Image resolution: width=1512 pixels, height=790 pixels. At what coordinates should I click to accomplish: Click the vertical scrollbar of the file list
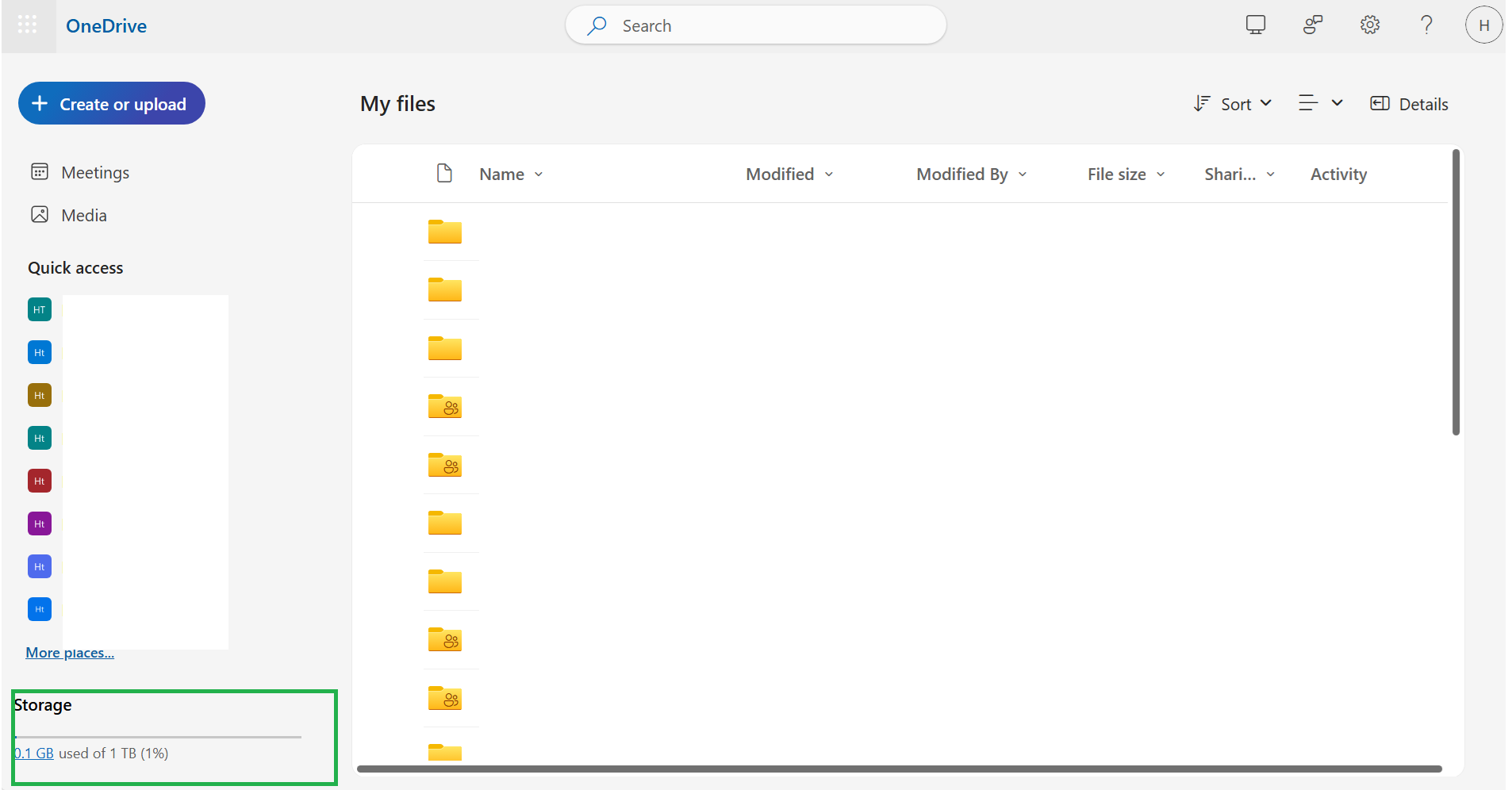point(1456,292)
